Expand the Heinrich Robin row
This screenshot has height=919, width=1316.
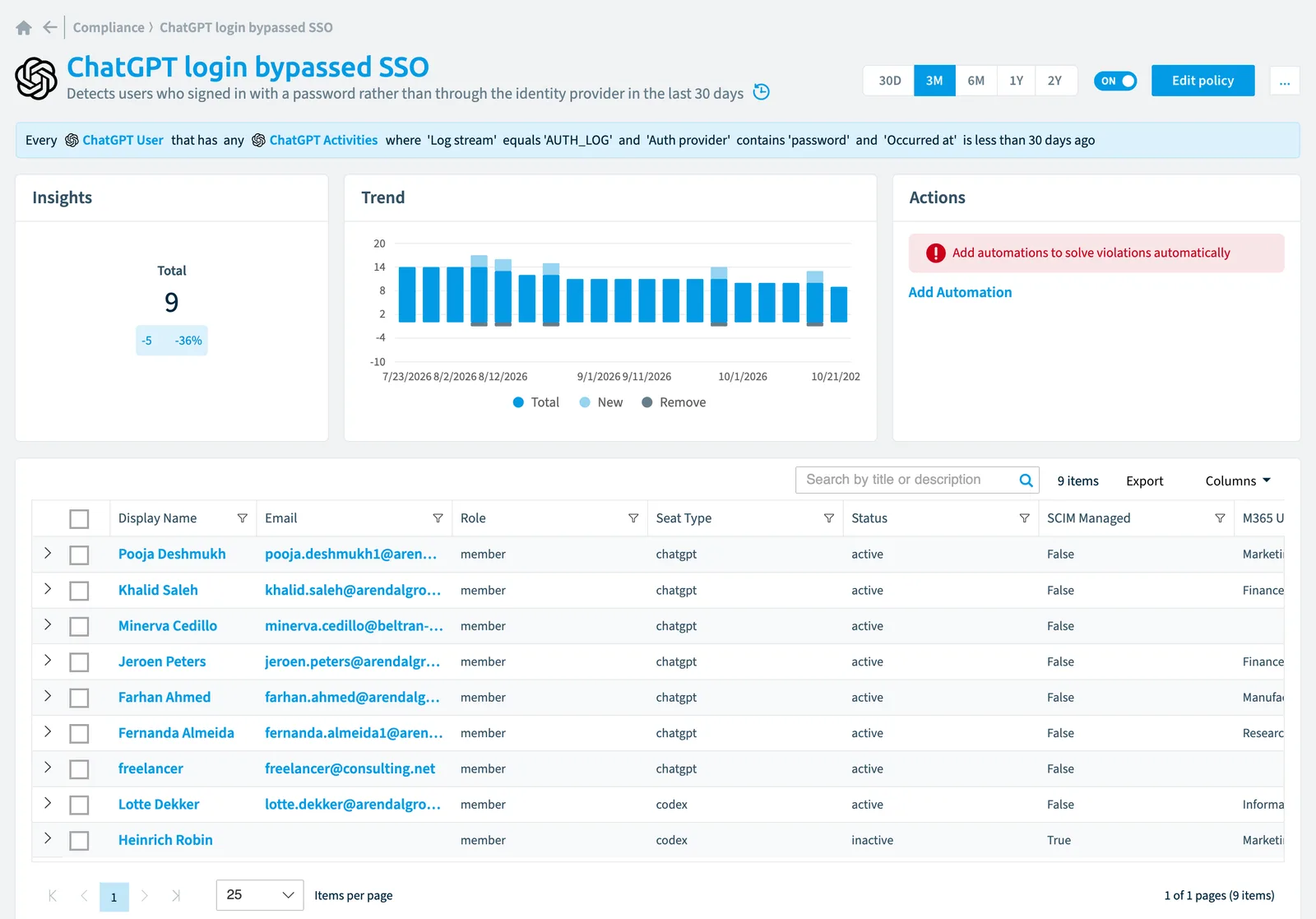(48, 838)
